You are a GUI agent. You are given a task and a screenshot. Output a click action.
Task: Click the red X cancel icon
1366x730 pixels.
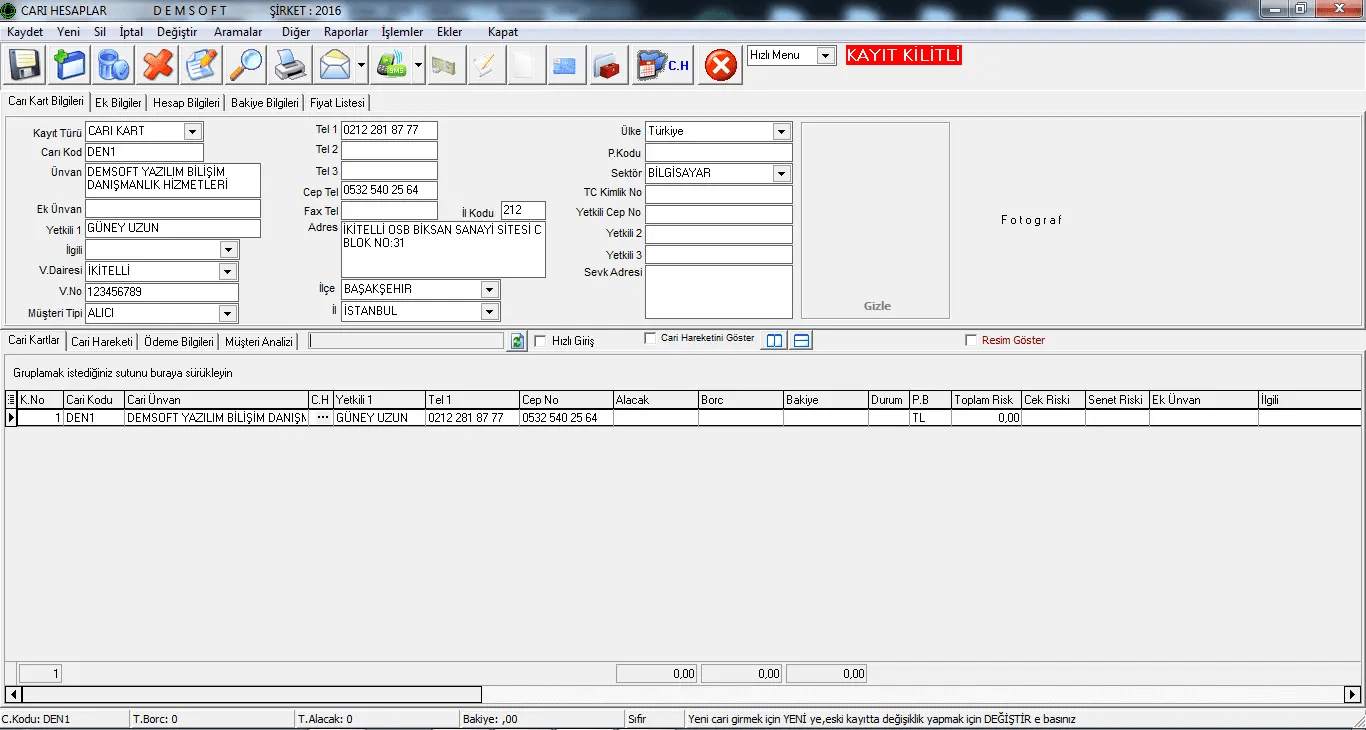click(157, 65)
